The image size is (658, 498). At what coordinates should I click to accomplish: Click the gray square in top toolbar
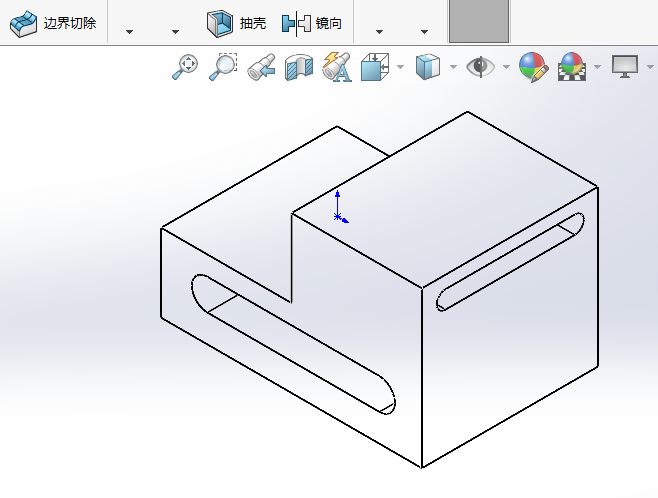tap(478, 21)
